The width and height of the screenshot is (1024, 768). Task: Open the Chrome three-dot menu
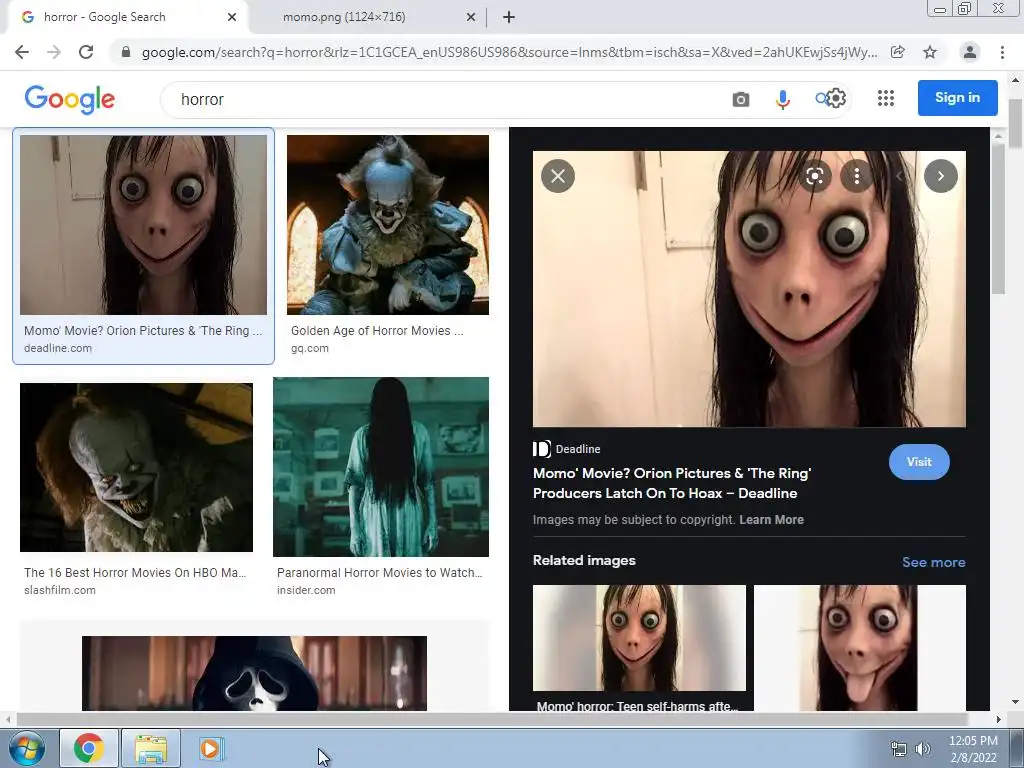(1002, 52)
